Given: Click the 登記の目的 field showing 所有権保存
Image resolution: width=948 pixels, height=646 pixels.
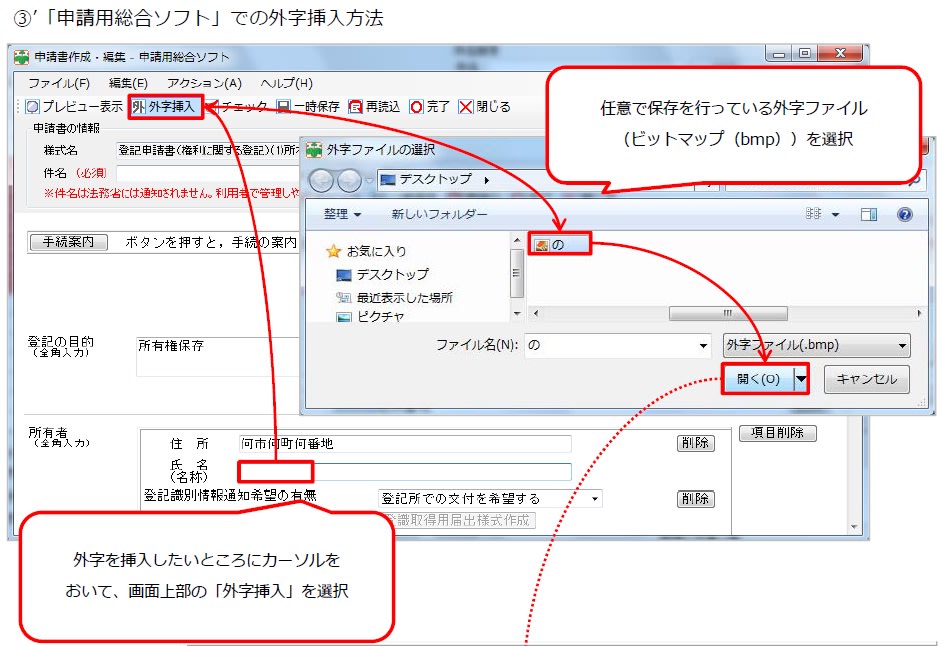Looking at the screenshot, I should (218, 357).
